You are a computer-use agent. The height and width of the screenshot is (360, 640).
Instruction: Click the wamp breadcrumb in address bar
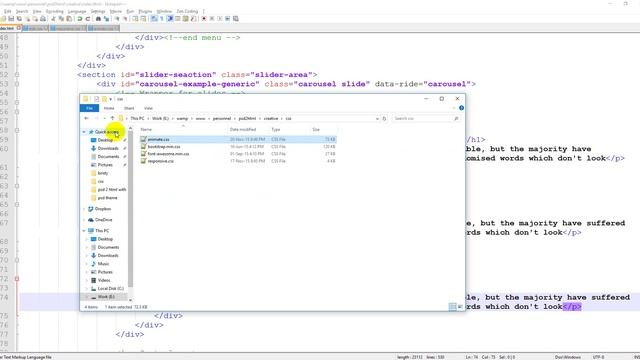click(x=182, y=118)
